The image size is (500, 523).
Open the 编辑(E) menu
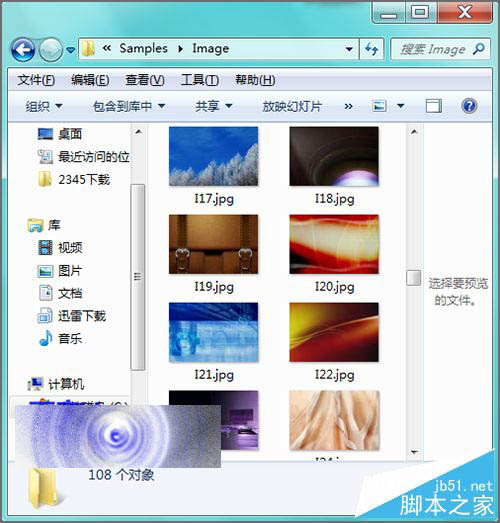pyautogui.click(x=90, y=80)
